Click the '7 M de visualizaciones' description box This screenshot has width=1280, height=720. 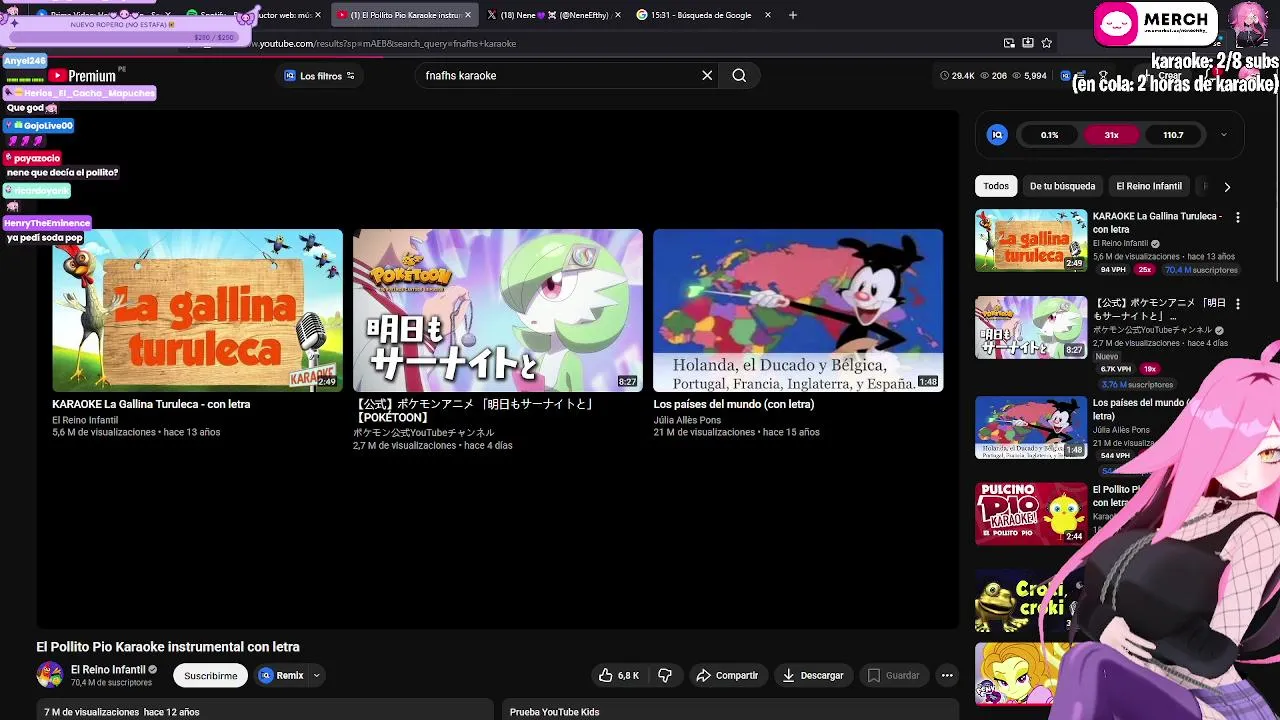(x=265, y=710)
